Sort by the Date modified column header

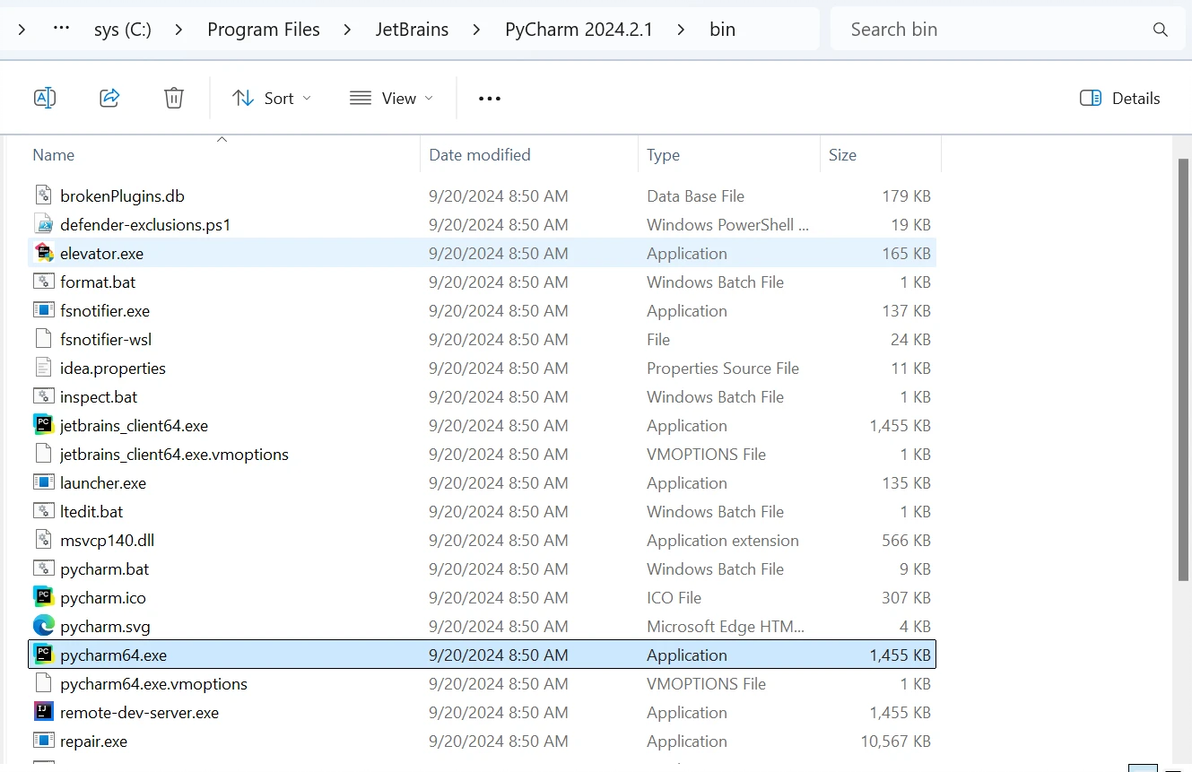tap(480, 155)
